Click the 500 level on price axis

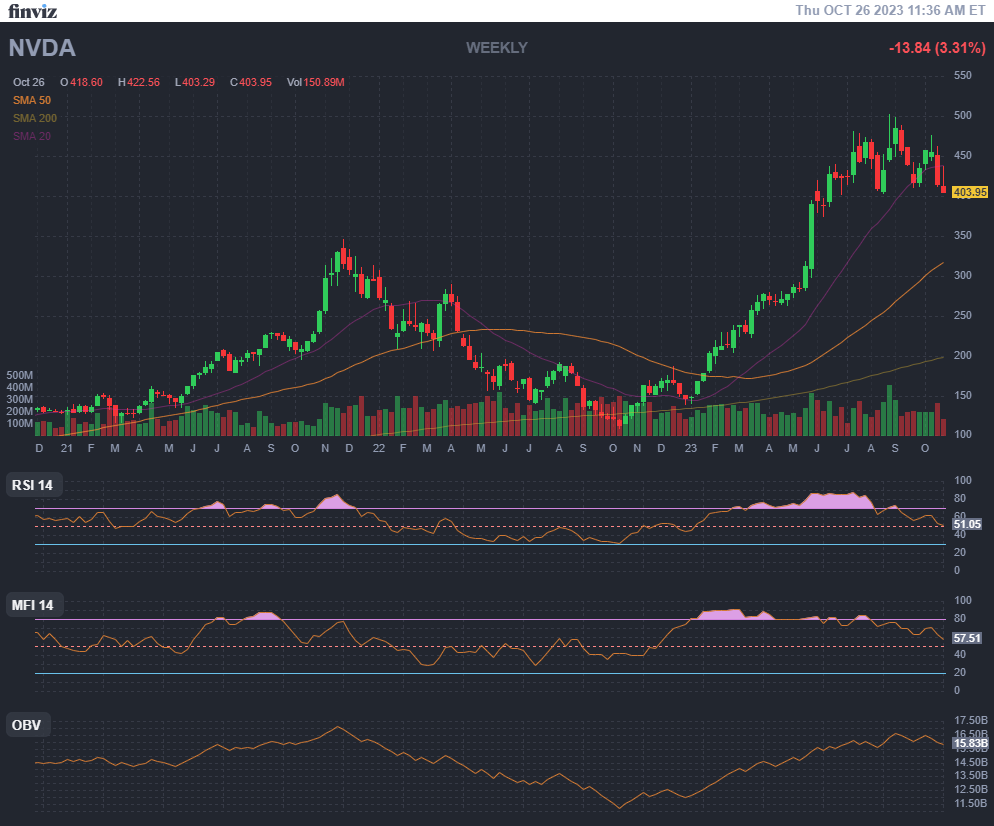962,115
